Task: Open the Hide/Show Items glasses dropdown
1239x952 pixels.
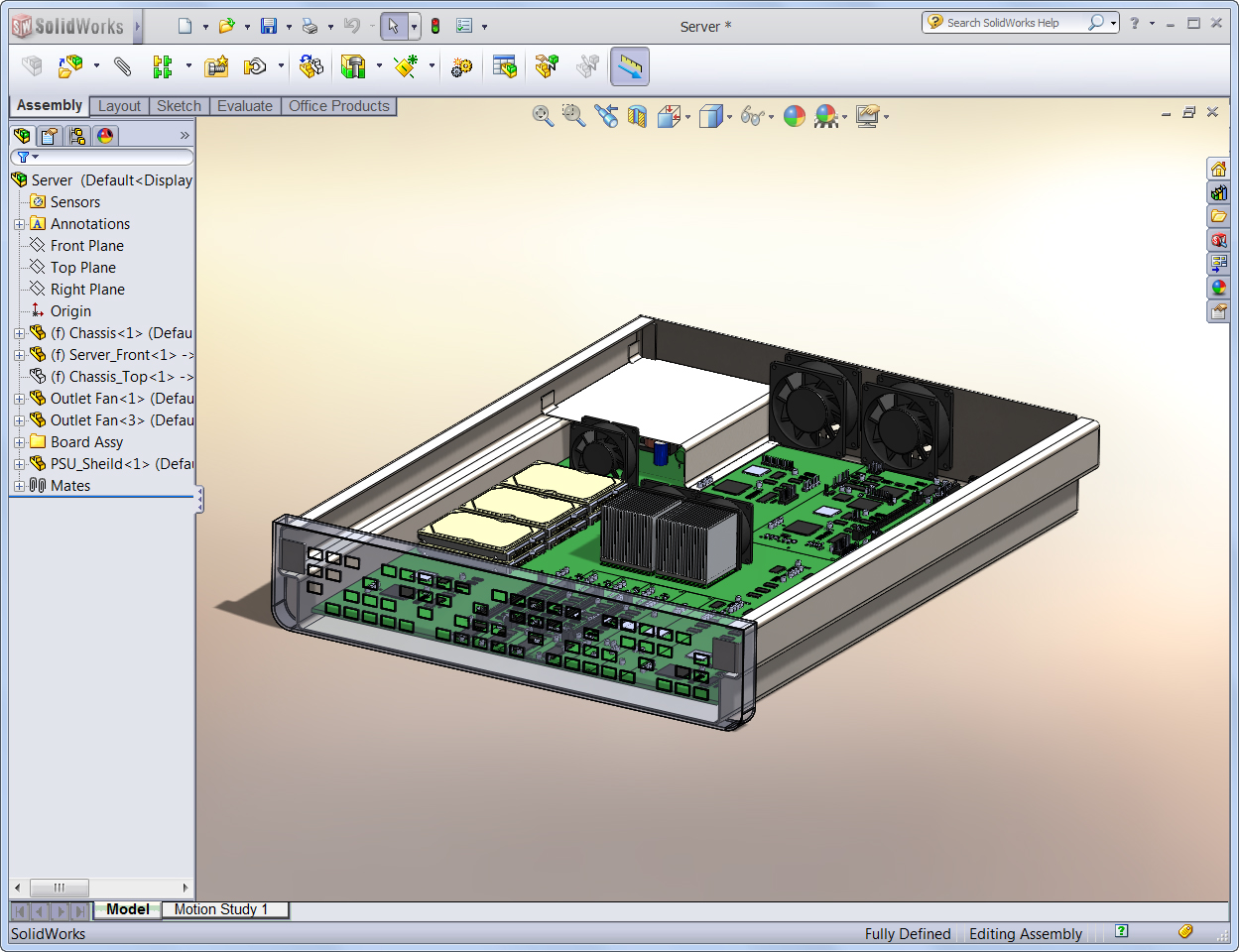Action: [771, 117]
